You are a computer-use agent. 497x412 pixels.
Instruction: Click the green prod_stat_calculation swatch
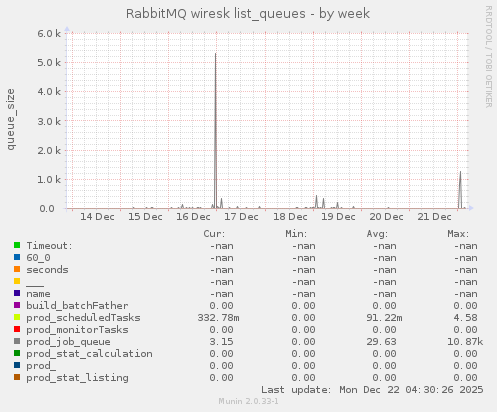coord(17,353)
